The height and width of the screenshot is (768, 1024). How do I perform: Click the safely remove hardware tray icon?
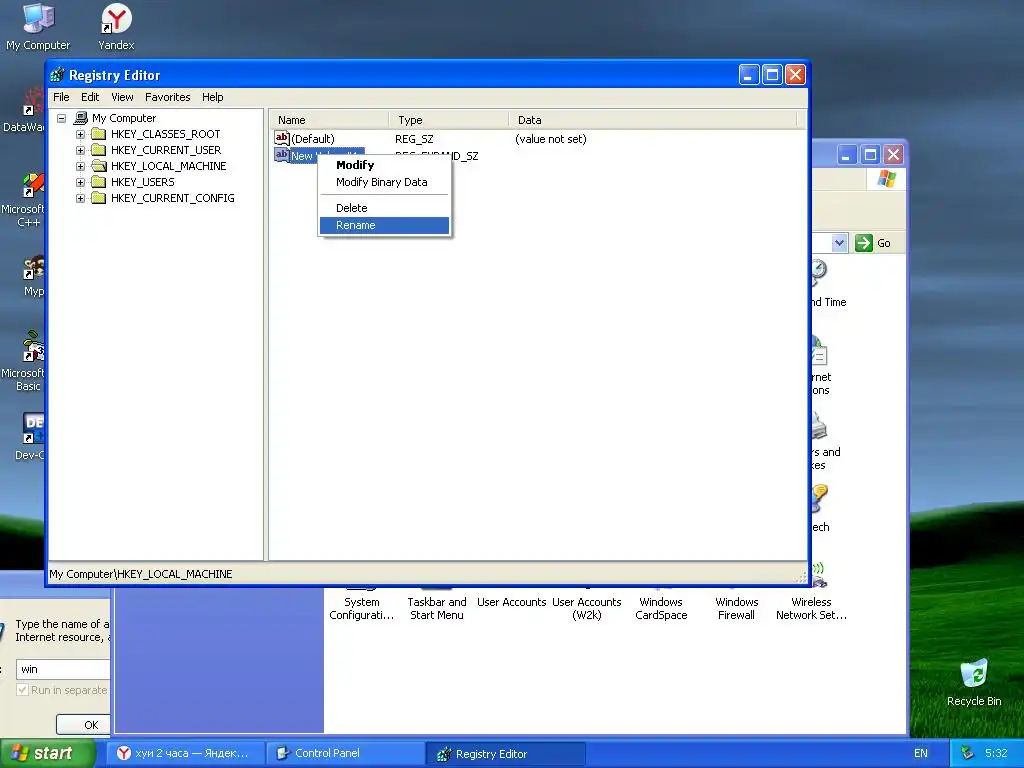968,753
